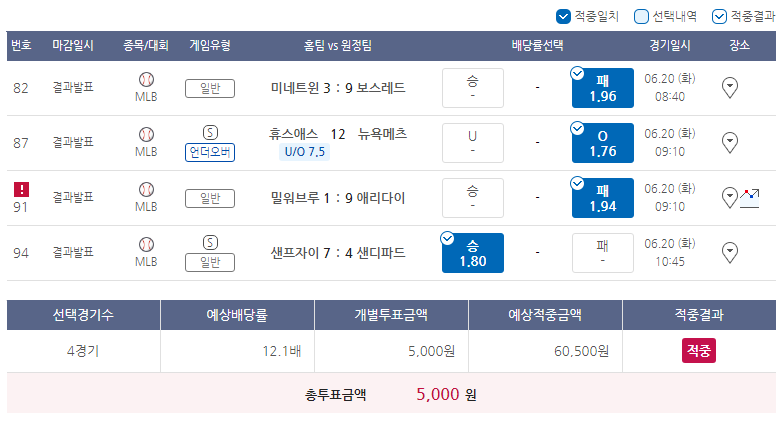The height and width of the screenshot is (428, 784).
Task: Select O 1.76 odds for game 87
Action: 602,143
